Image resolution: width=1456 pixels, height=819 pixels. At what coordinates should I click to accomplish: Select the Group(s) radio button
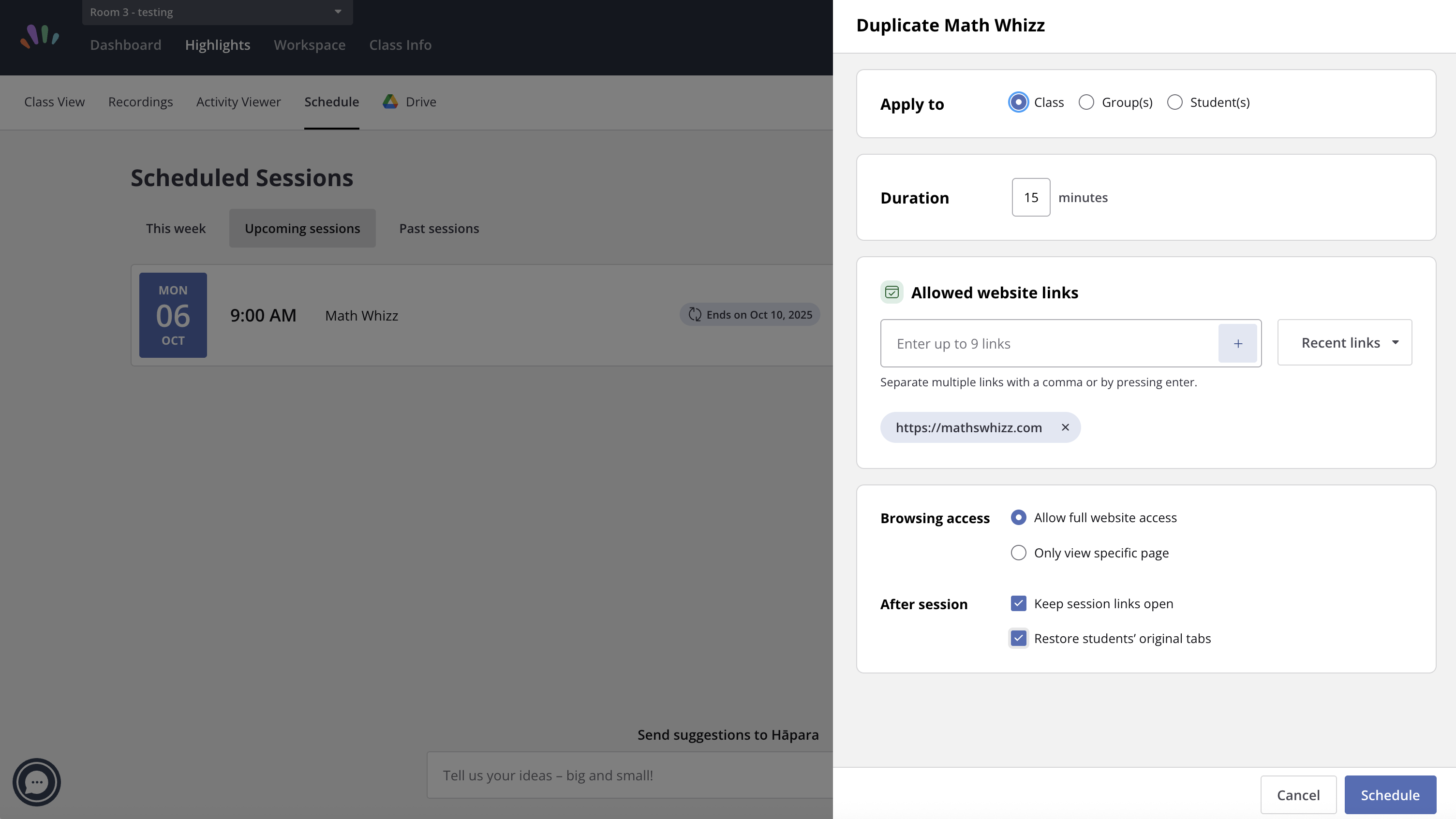click(1086, 102)
